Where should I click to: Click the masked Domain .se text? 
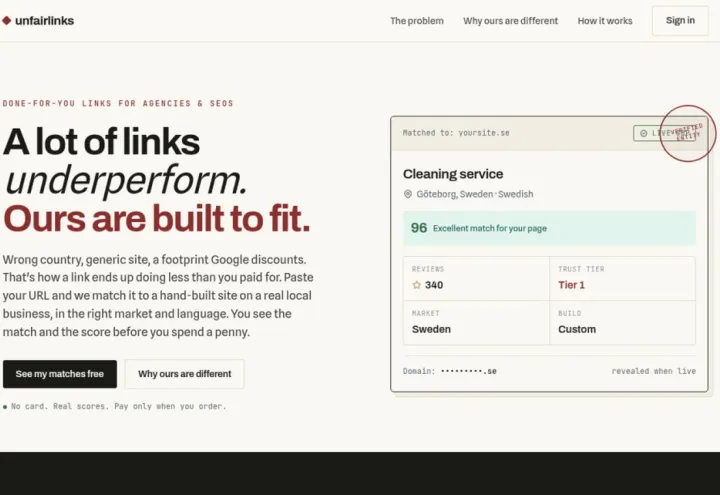(x=469, y=371)
